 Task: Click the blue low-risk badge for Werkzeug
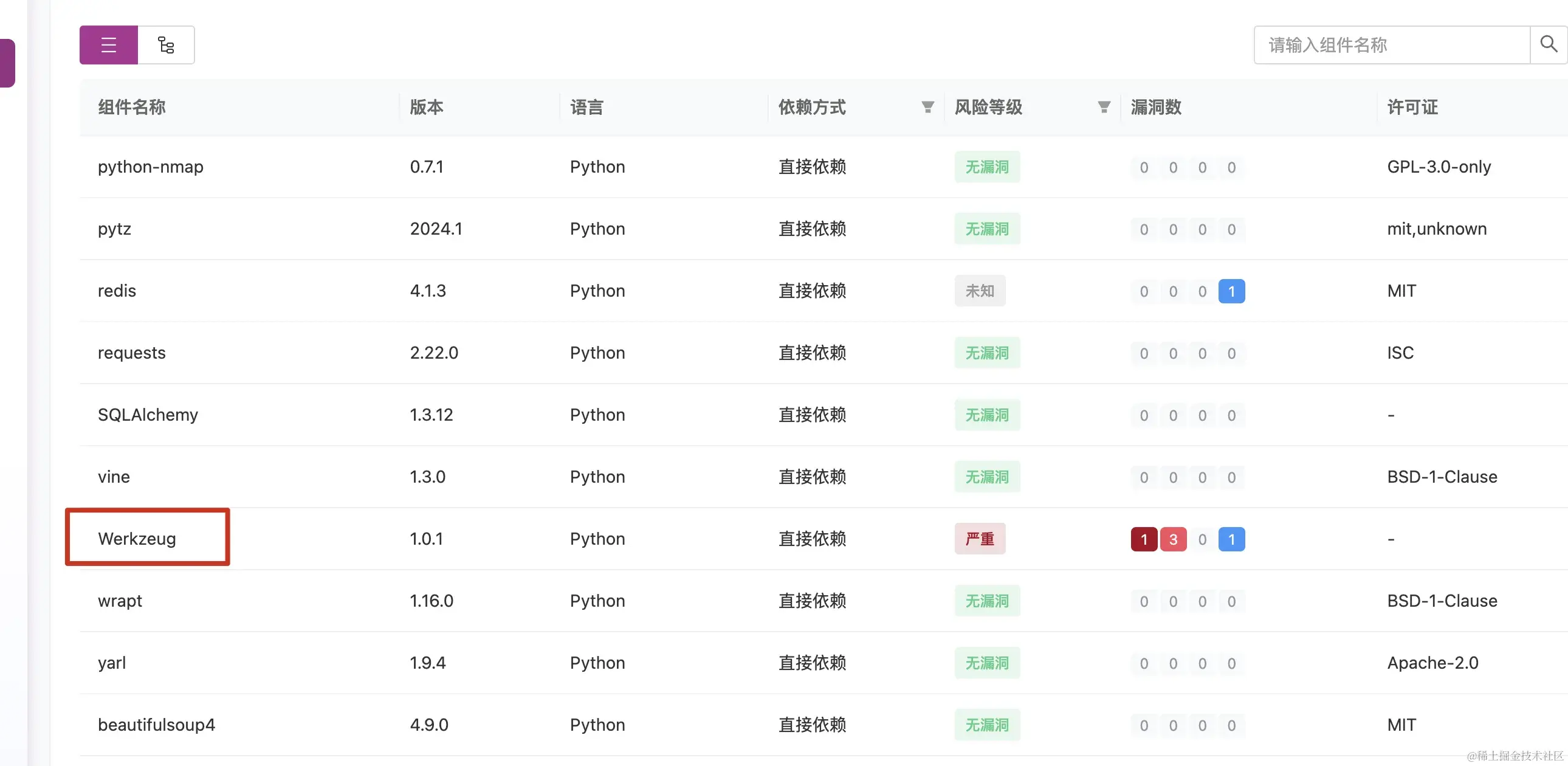1231,539
